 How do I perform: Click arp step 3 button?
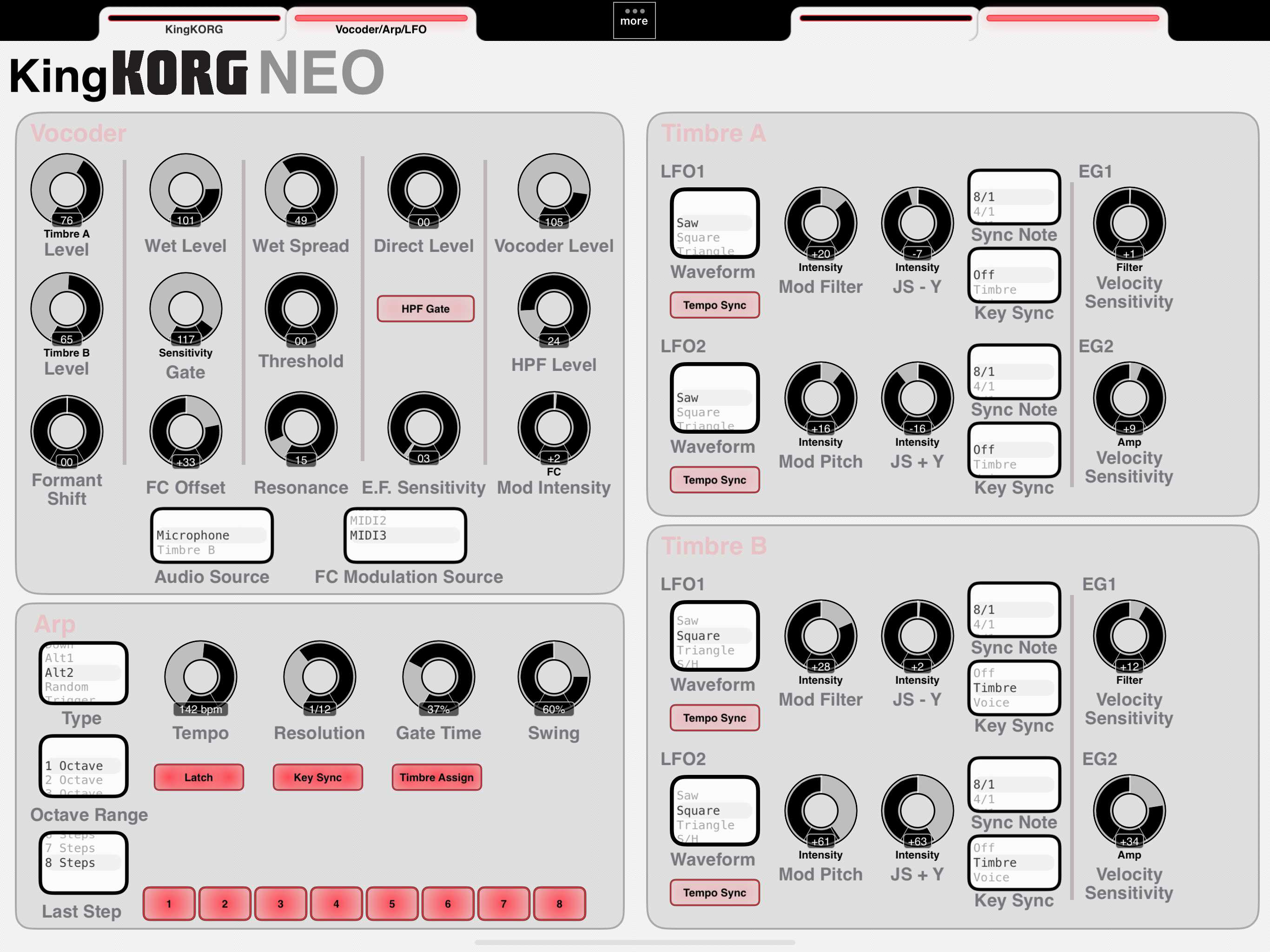[x=280, y=904]
